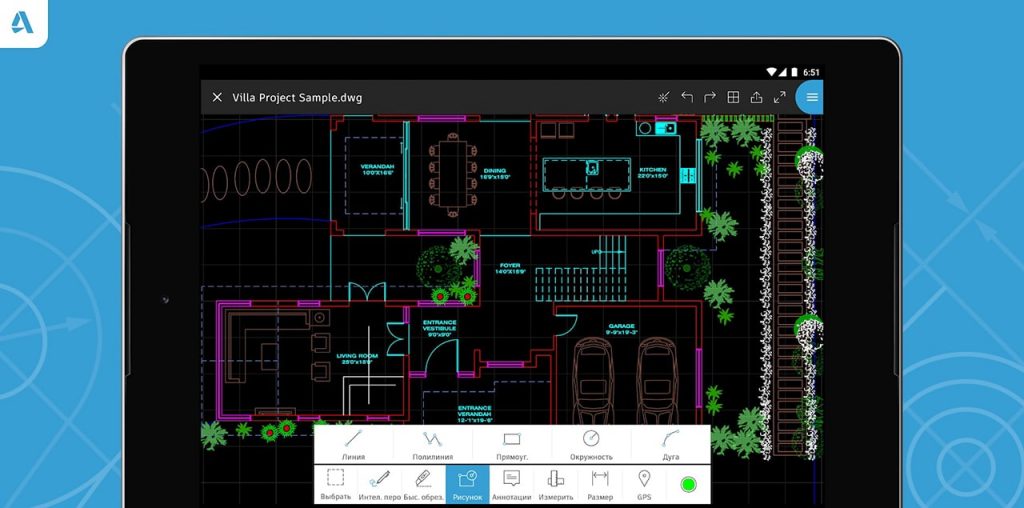
Task: Tap the GPS location tool
Action: pos(644,484)
